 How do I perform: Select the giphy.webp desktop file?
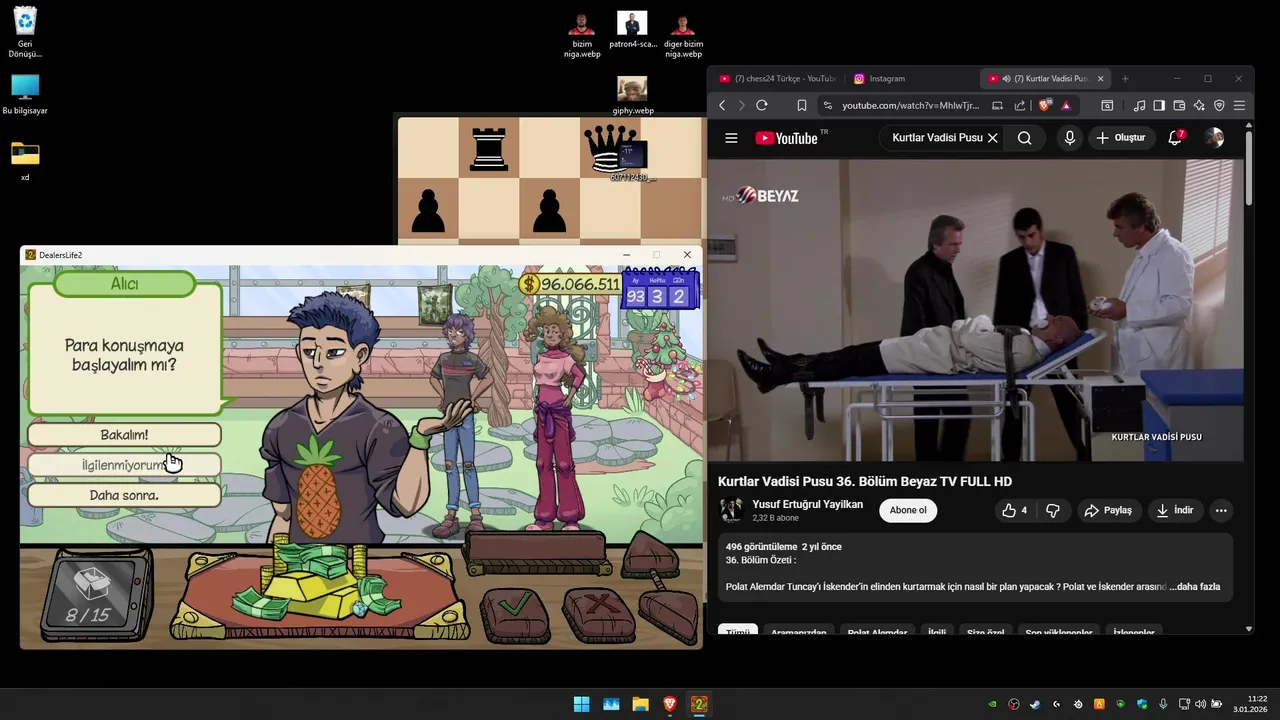click(632, 96)
